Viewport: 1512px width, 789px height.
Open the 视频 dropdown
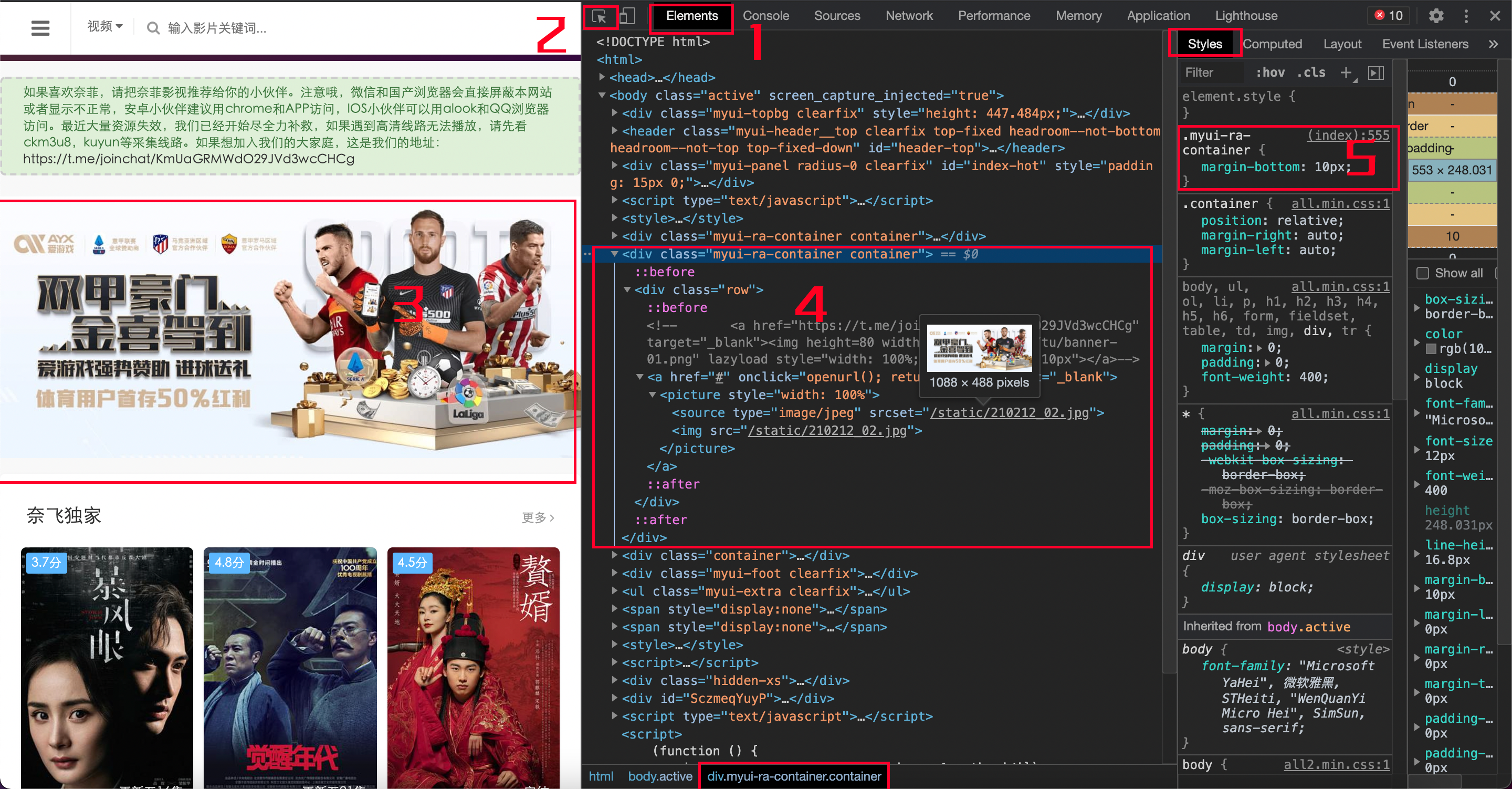(x=105, y=26)
